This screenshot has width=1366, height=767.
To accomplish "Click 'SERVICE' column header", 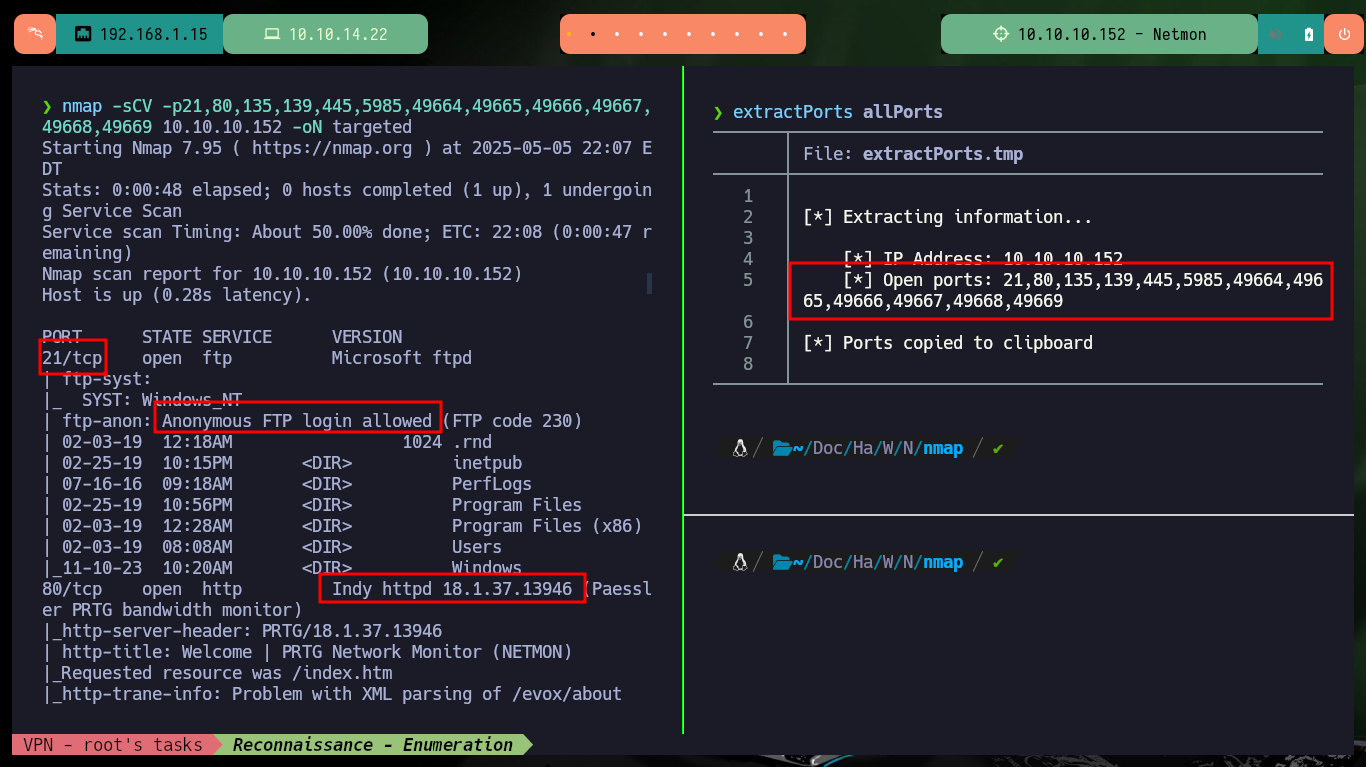I will pos(237,337).
